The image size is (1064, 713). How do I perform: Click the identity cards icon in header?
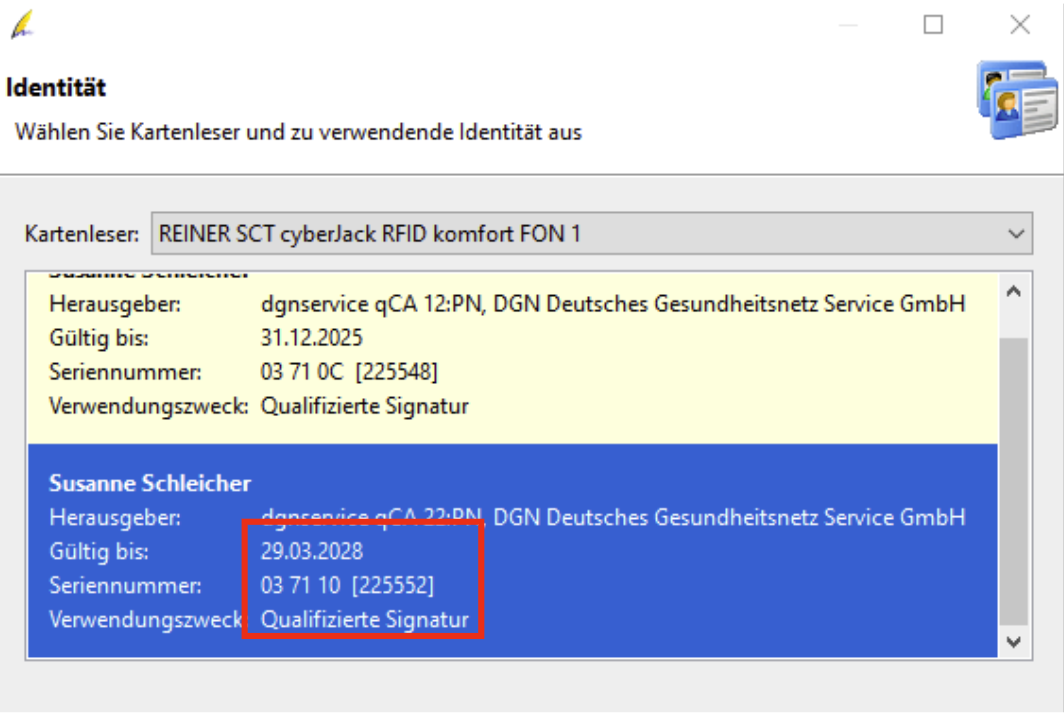click(x=1016, y=101)
